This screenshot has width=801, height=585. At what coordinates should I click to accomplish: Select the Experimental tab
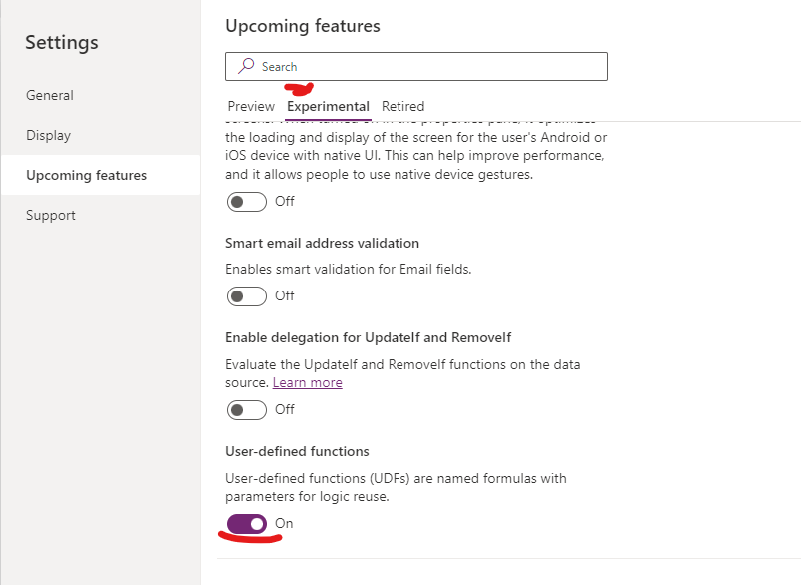pyautogui.click(x=327, y=106)
